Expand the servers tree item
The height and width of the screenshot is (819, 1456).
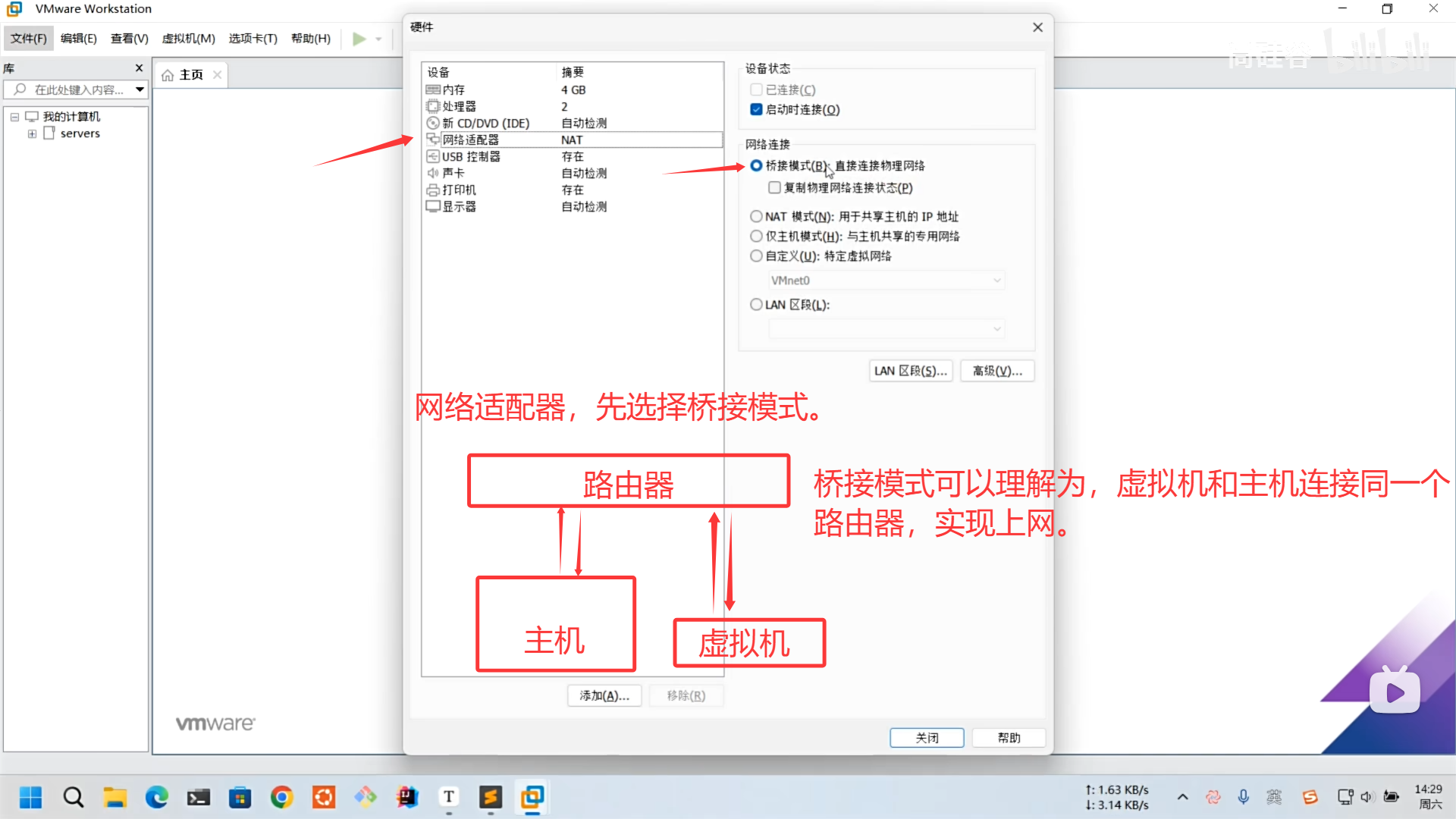point(32,133)
